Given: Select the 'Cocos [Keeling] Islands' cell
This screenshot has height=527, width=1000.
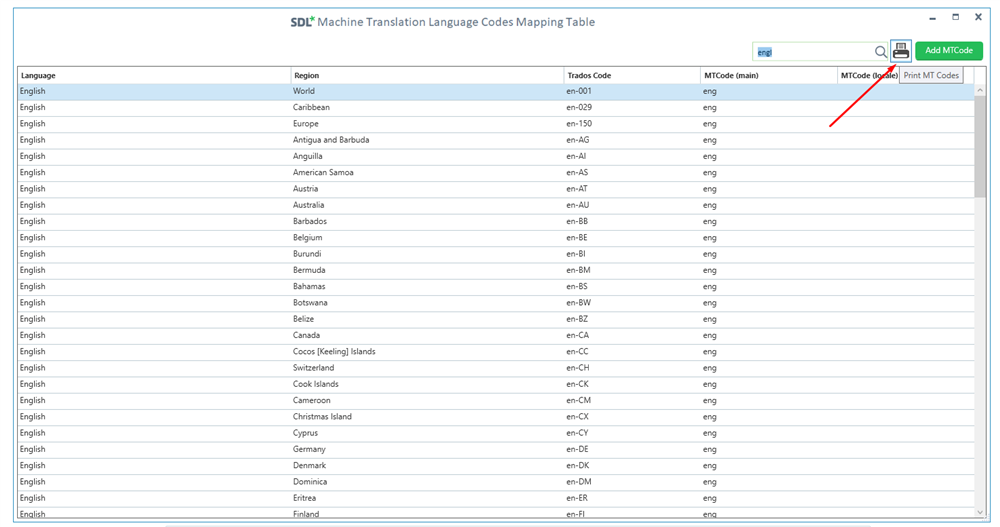Looking at the screenshot, I should click(427, 352).
